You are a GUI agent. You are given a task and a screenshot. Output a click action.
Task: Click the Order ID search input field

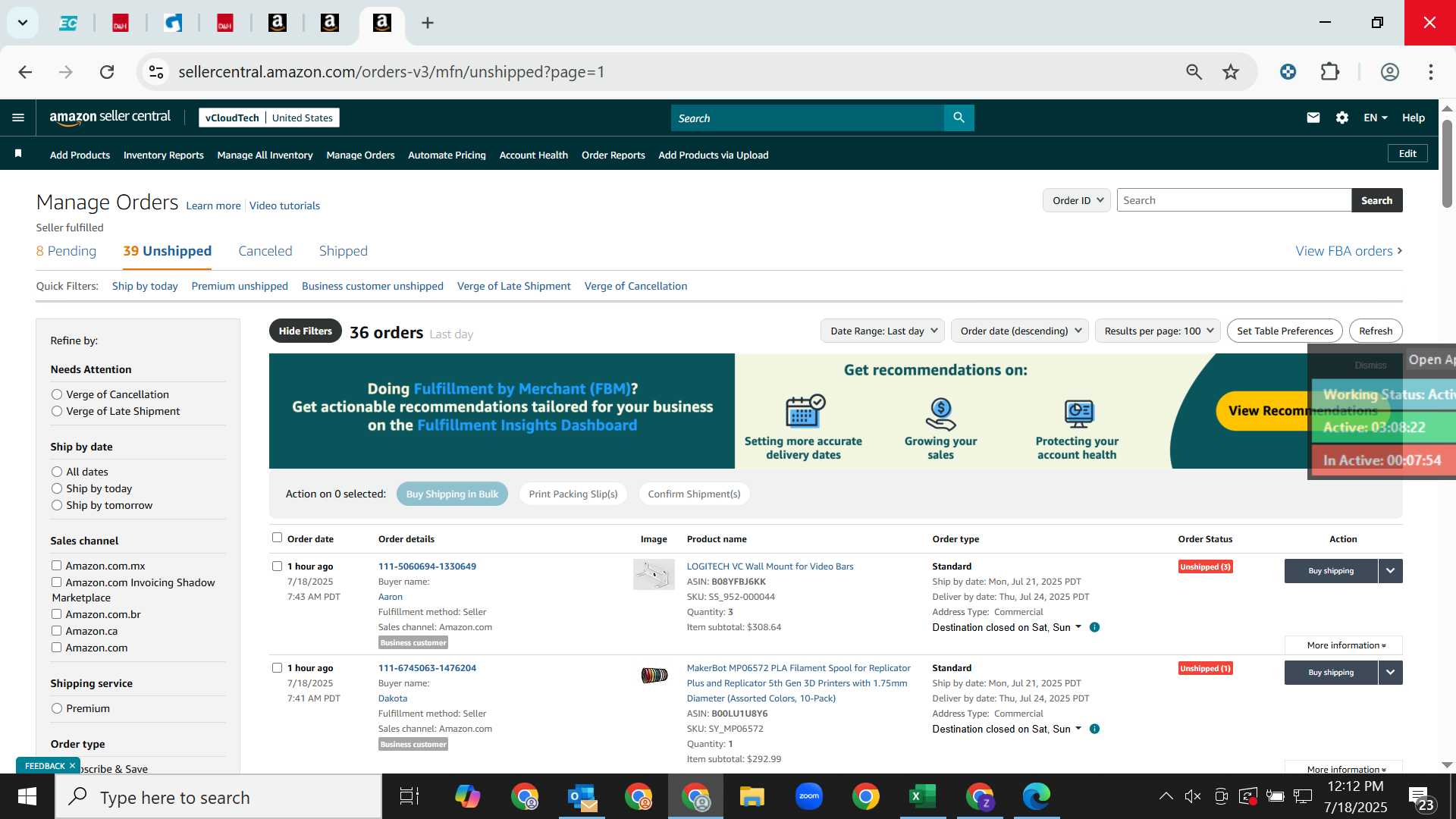tap(1234, 200)
